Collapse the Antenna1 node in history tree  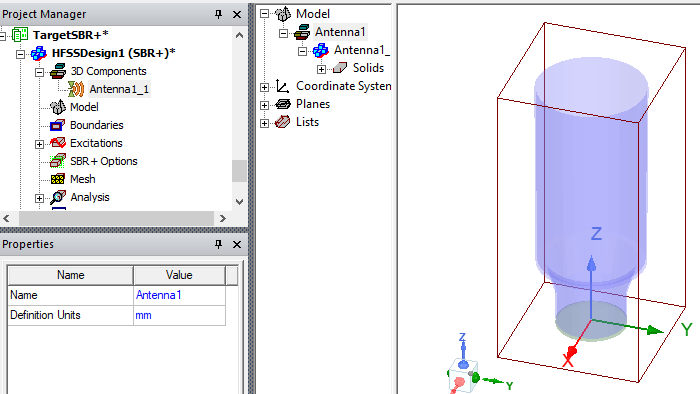point(283,33)
